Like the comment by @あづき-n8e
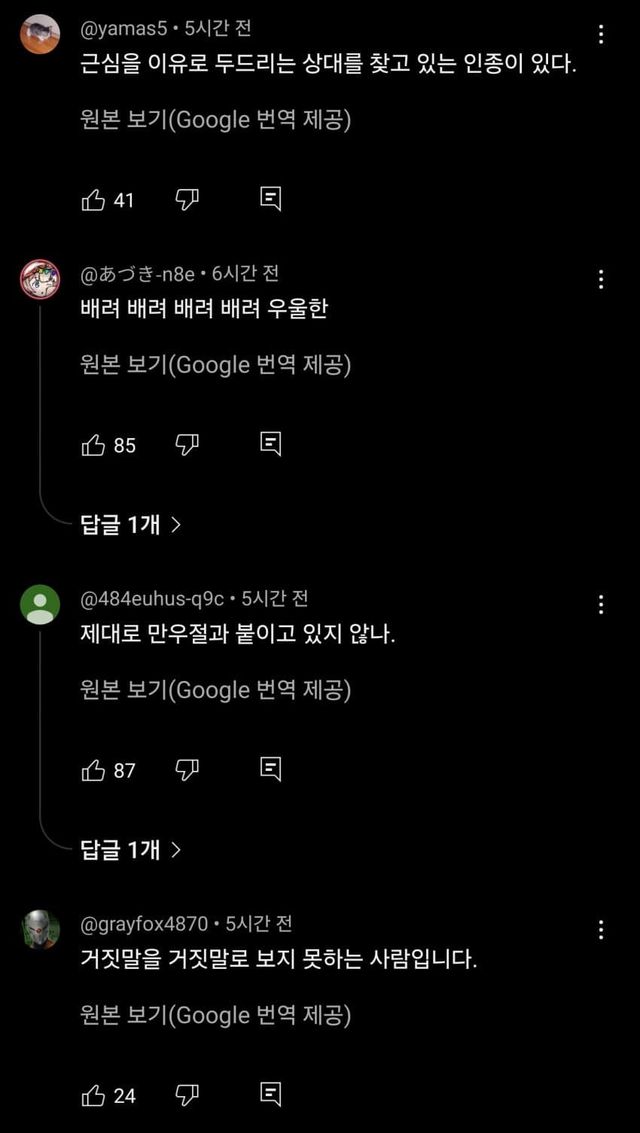Viewport: 640px width, 1133px height. coord(93,445)
